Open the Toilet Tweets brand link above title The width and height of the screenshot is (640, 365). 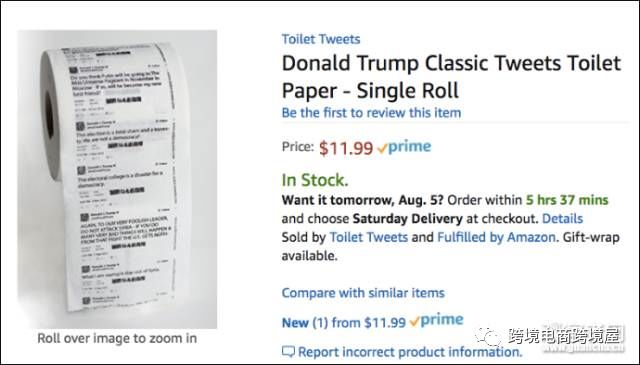click(321, 39)
